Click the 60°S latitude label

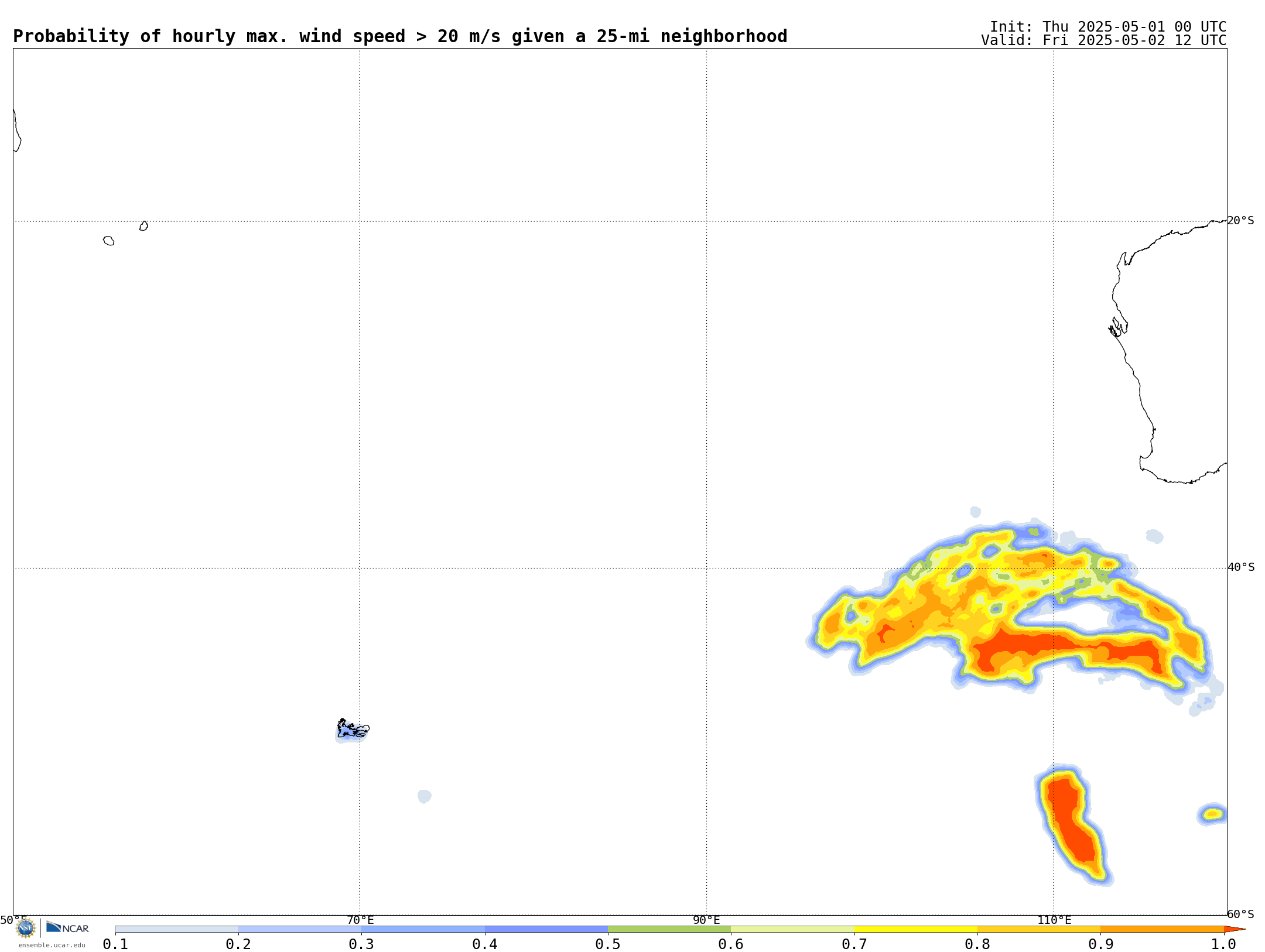(x=1240, y=914)
